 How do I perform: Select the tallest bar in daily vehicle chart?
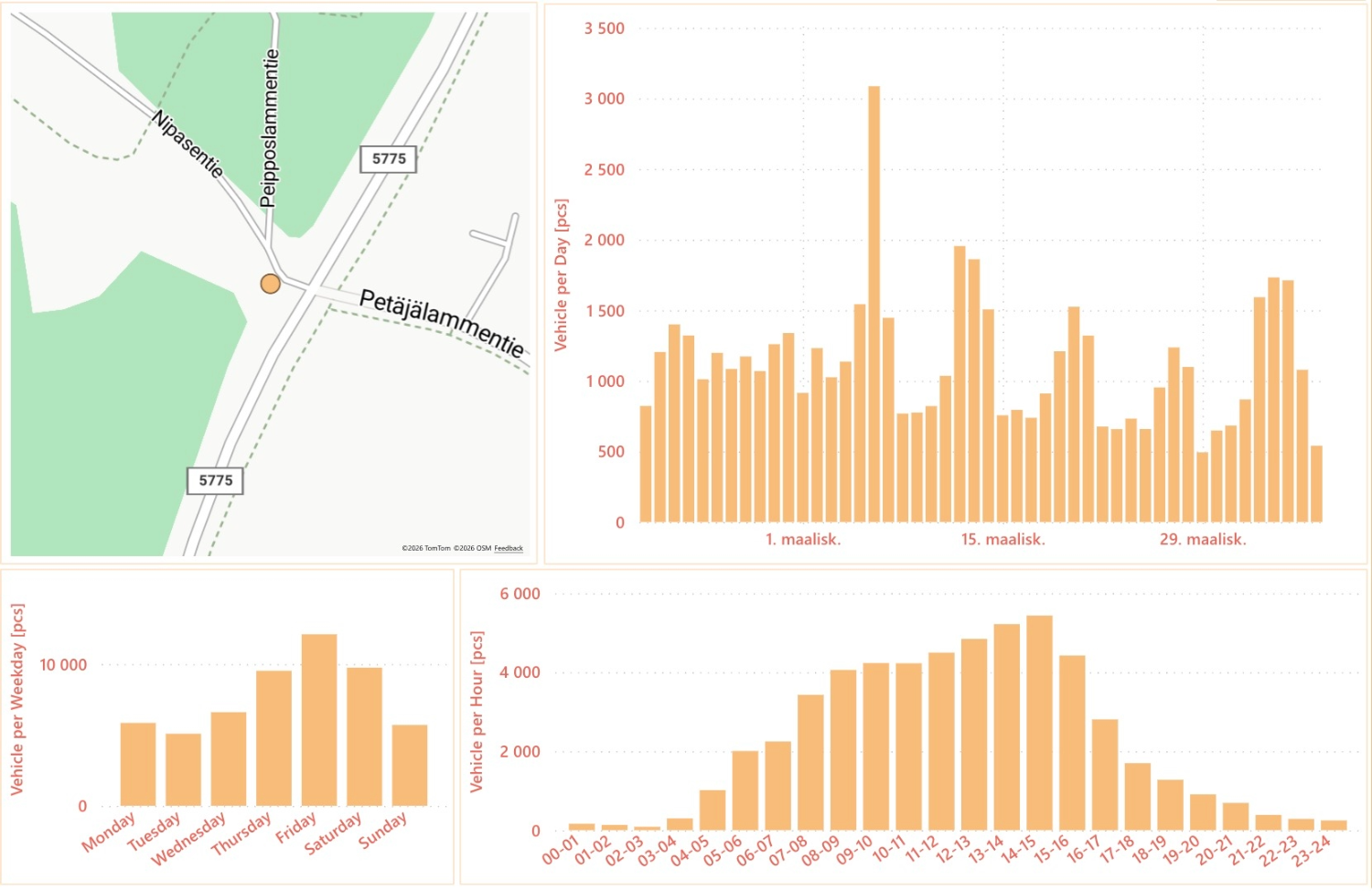pyautogui.click(x=874, y=304)
